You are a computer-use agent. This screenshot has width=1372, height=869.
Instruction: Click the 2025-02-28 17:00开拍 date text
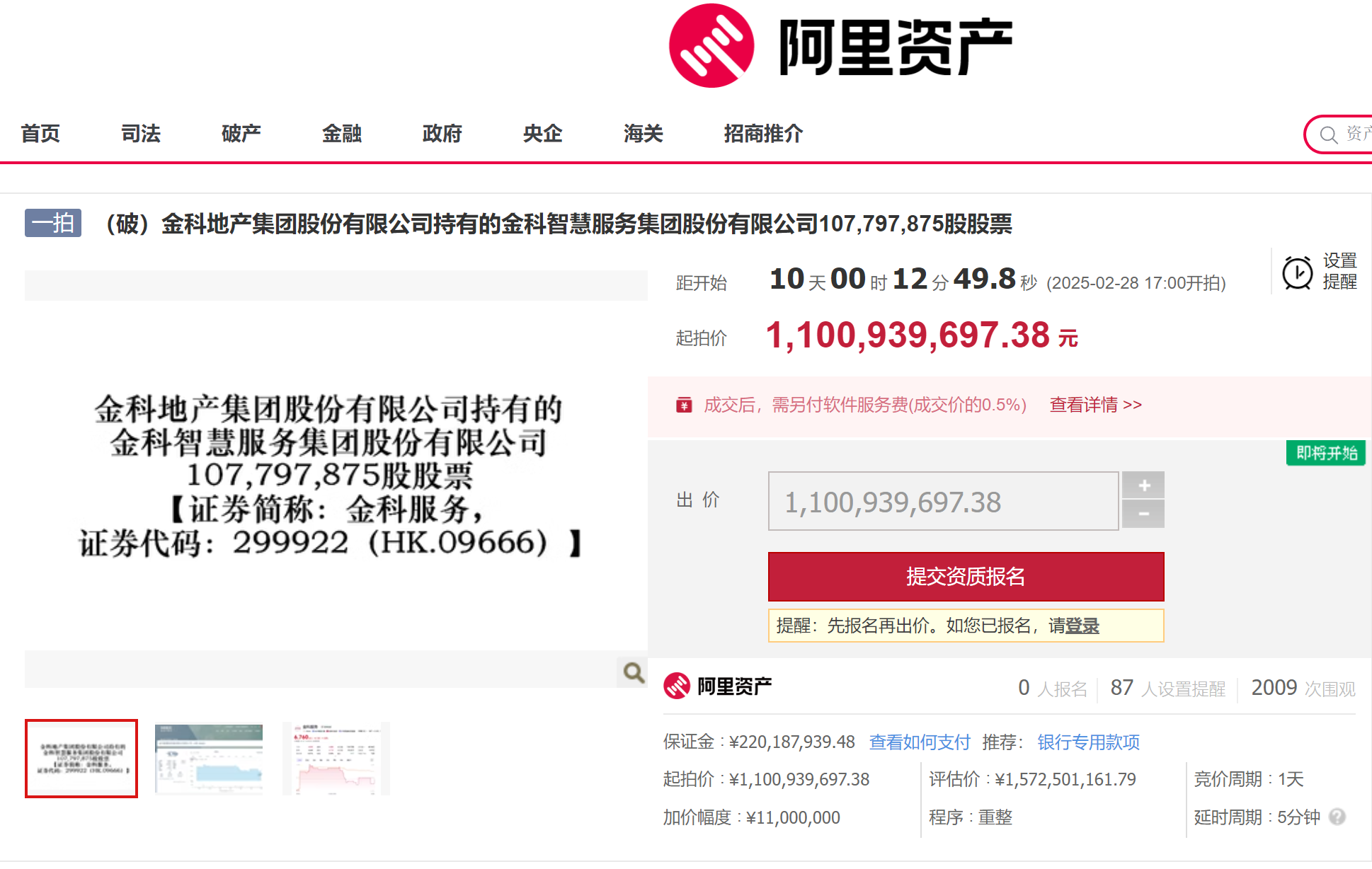pyautogui.click(x=1136, y=283)
